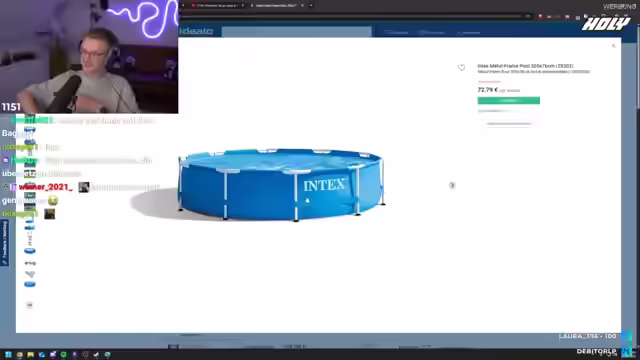Focus the idealo search input field
This screenshot has width=640, height=360.
pyautogui.click(x=297, y=31)
